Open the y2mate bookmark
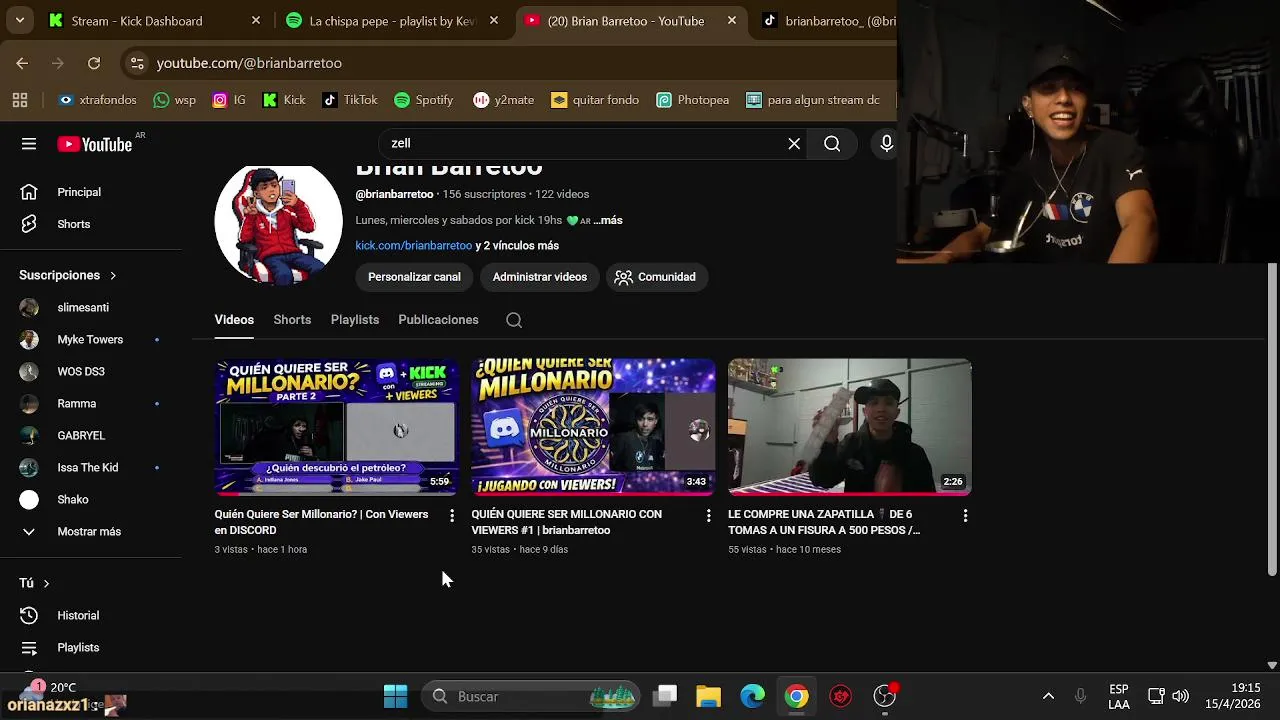This screenshot has height=720, width=1280. tap(504, 100)
